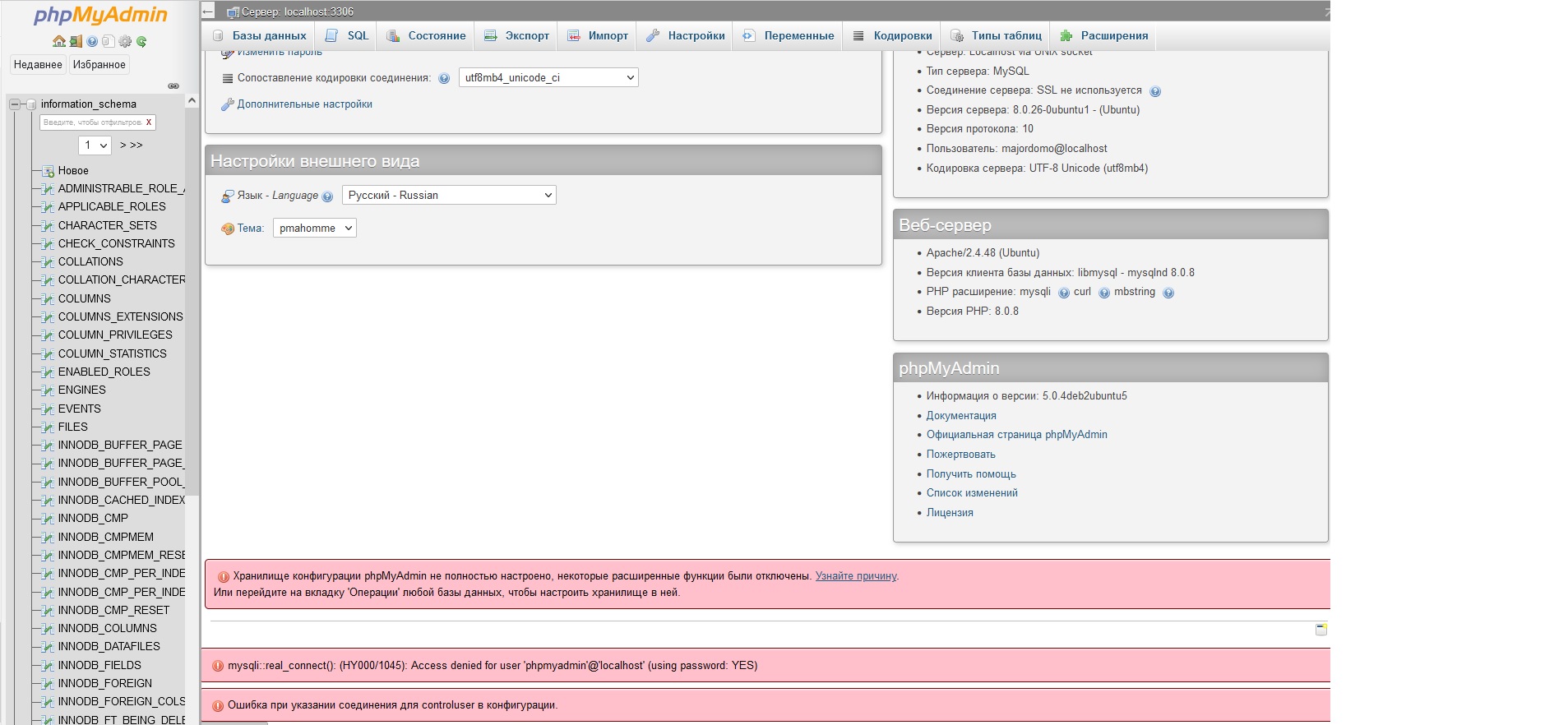Click help icon next to SSL не используется
Viewport: 1568px width, 725px height.
(1155, 91)
